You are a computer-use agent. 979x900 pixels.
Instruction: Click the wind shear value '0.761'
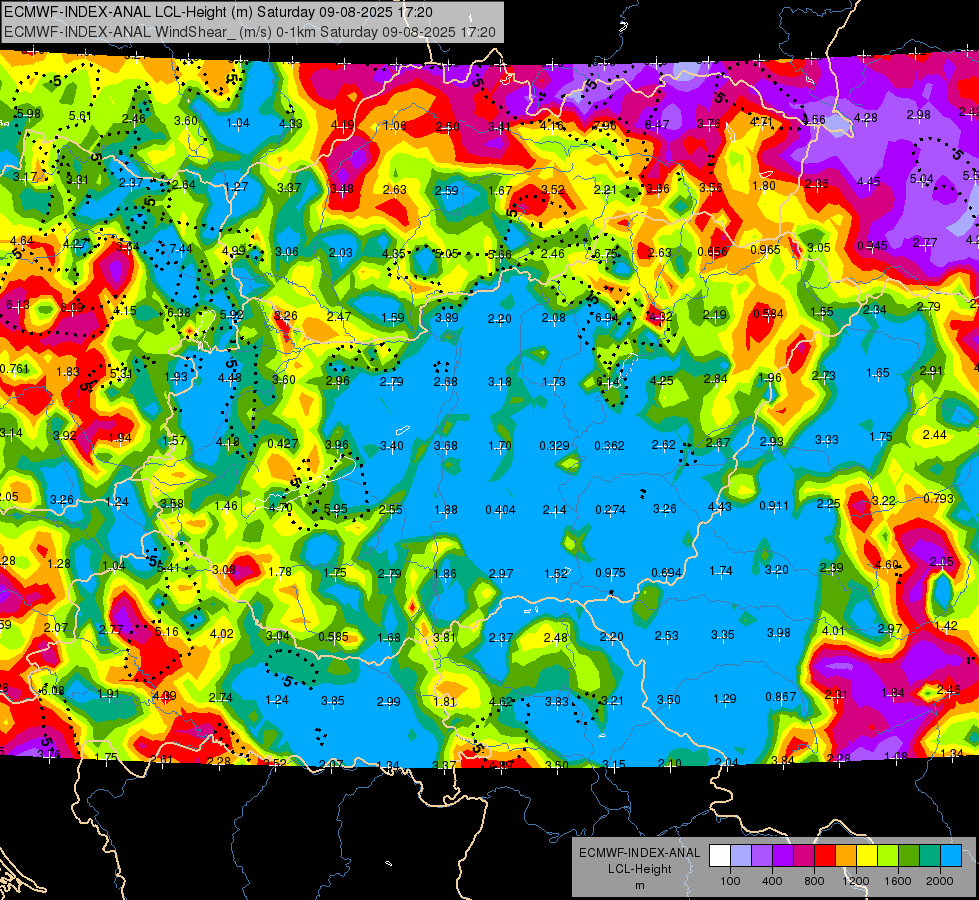click(14, 368)
